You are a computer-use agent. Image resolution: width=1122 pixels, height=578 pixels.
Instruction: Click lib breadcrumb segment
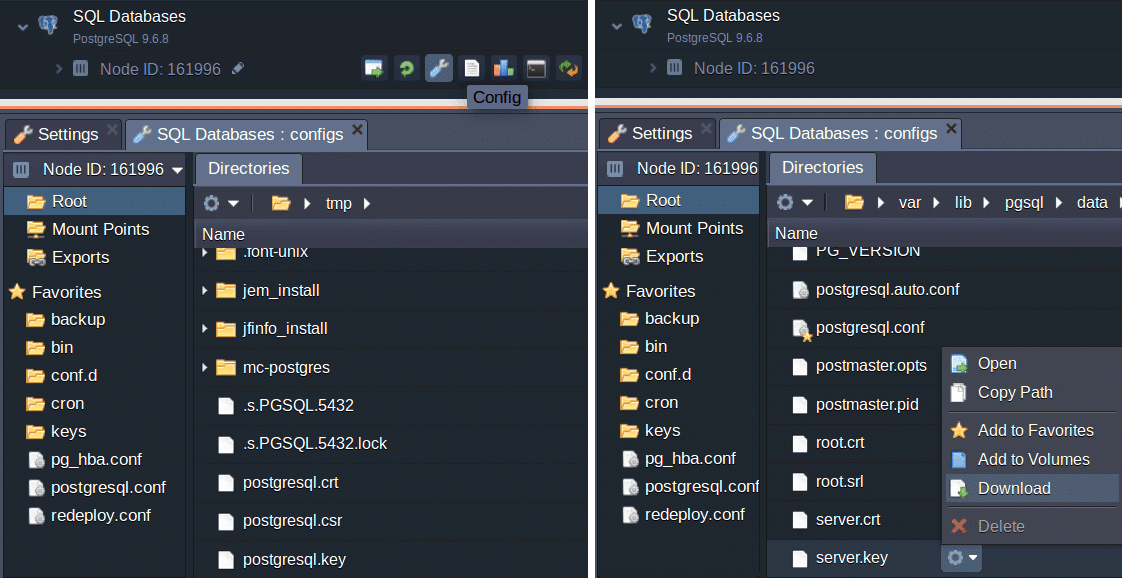click(x=963, y=202)
